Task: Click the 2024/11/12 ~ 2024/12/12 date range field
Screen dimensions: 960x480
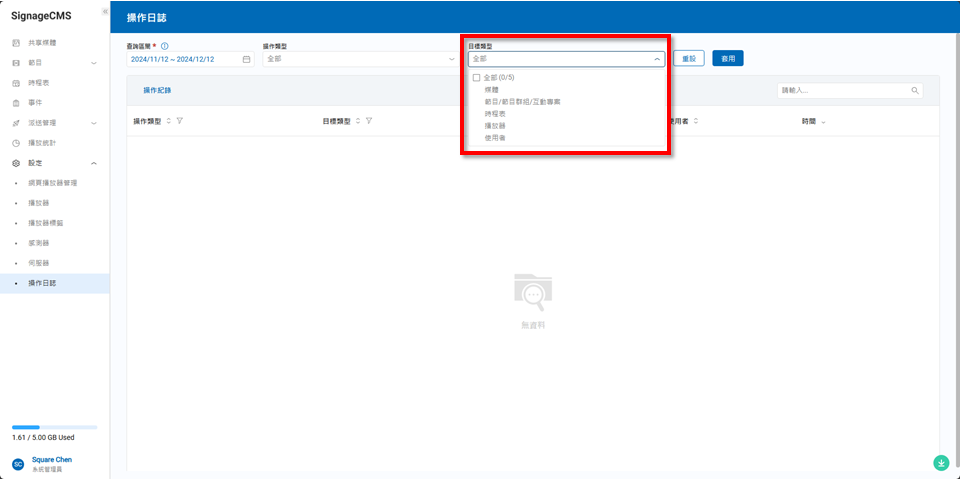Action: pos(190,59)
